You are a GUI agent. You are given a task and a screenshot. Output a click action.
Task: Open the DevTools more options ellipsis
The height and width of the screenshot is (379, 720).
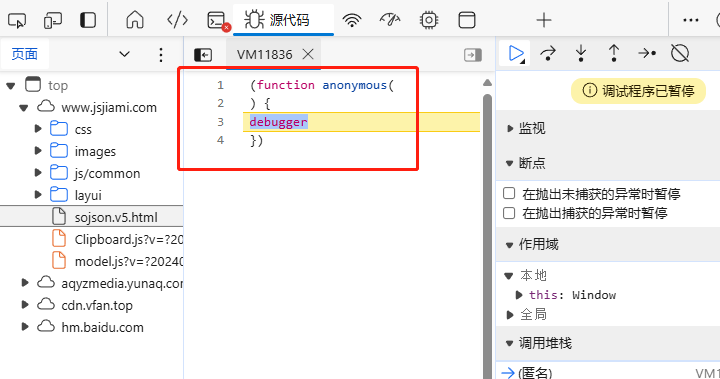(x=691, y=20)
